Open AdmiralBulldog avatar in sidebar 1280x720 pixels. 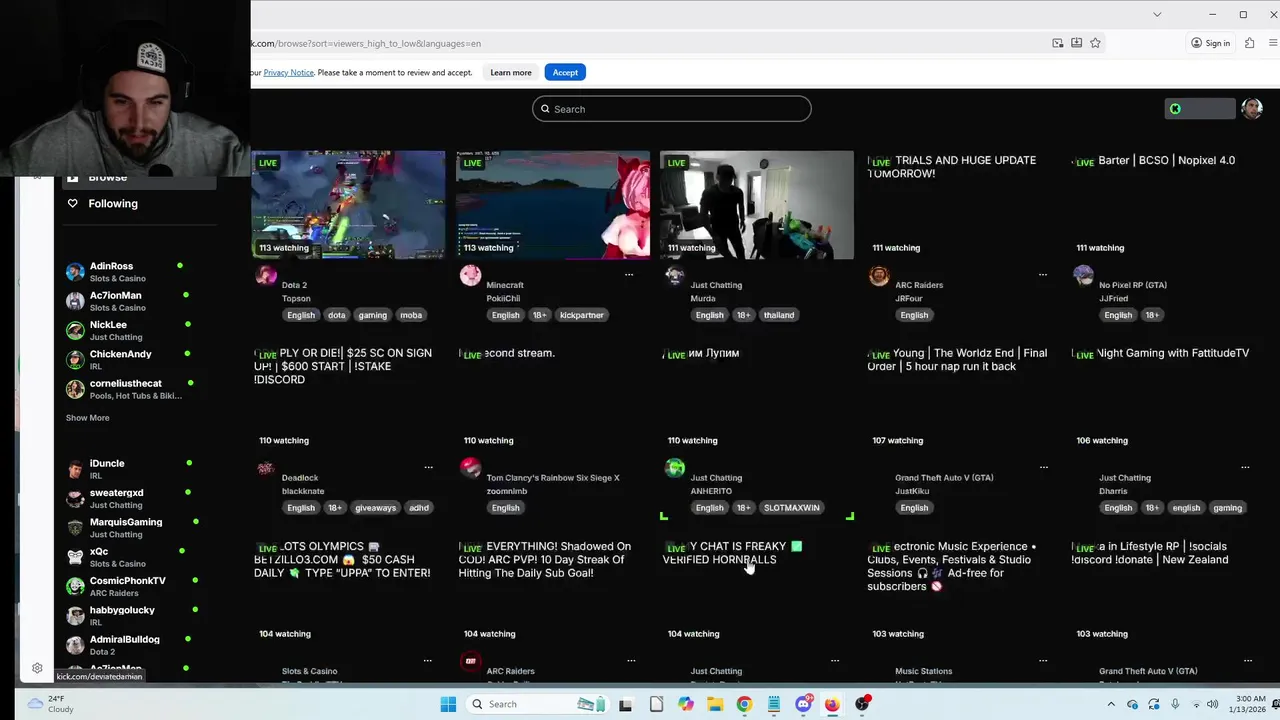tap(75, 645)
